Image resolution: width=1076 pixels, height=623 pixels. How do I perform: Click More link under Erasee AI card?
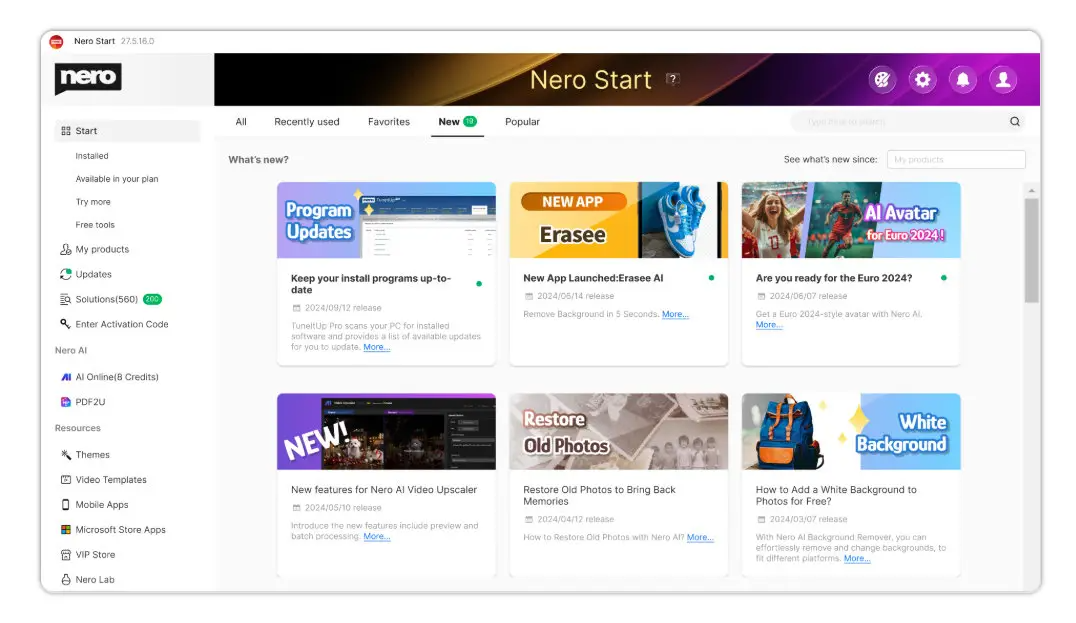pyautogui.click(x=675, y=314)
